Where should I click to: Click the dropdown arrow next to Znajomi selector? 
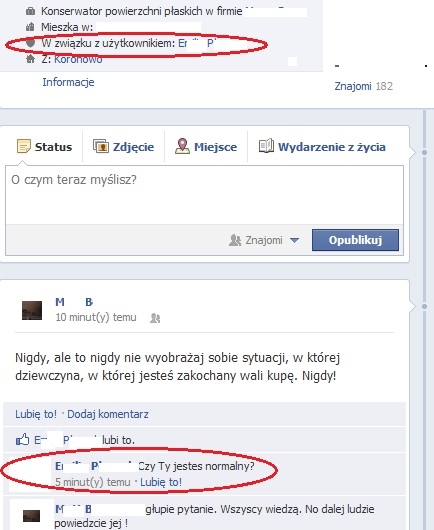(x=294, y=240)
